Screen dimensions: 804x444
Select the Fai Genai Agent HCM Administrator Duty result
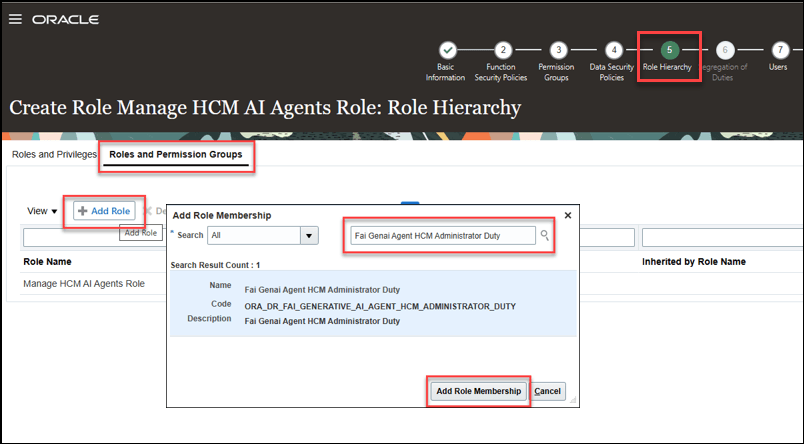point(373,304)
